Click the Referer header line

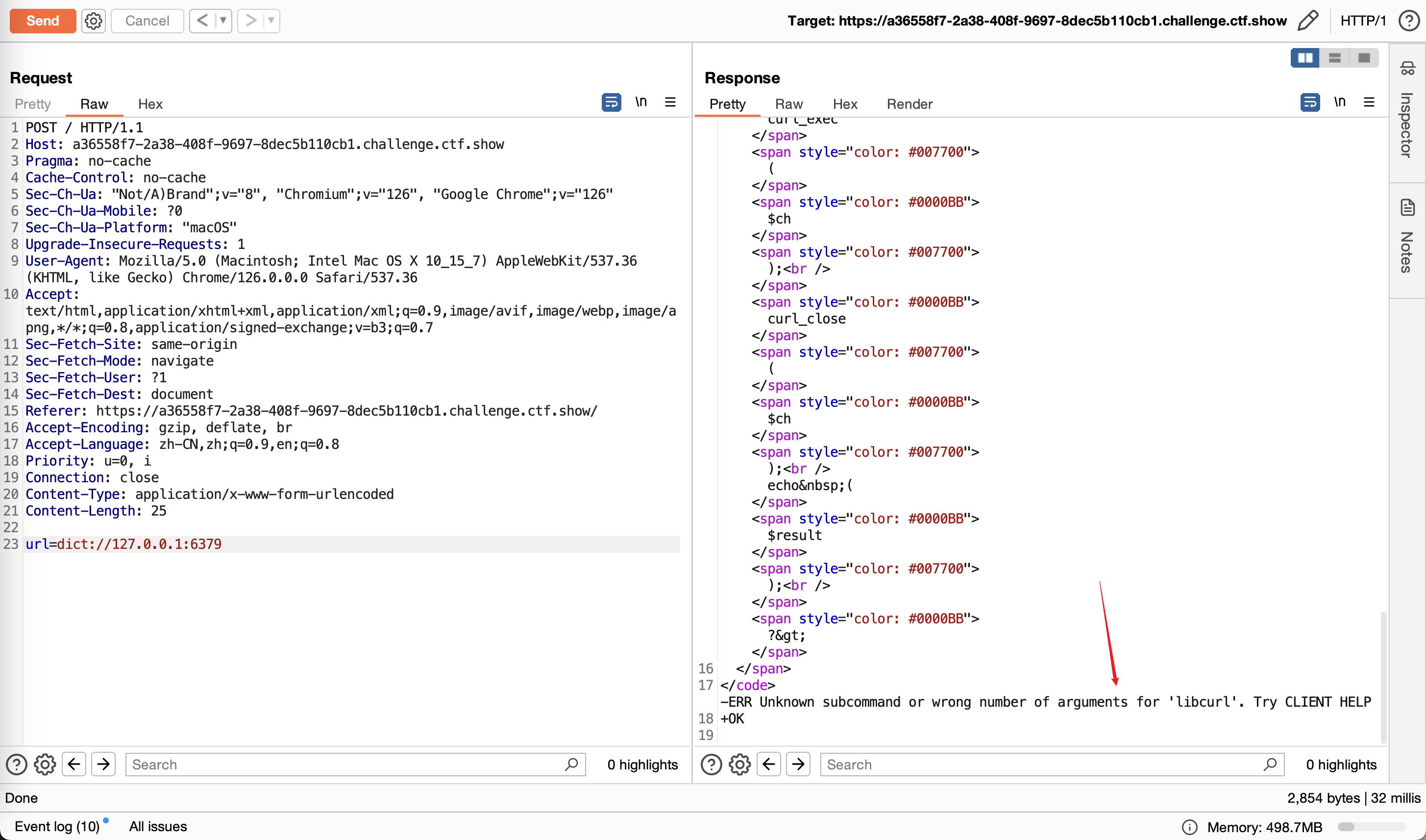point(311,410)
